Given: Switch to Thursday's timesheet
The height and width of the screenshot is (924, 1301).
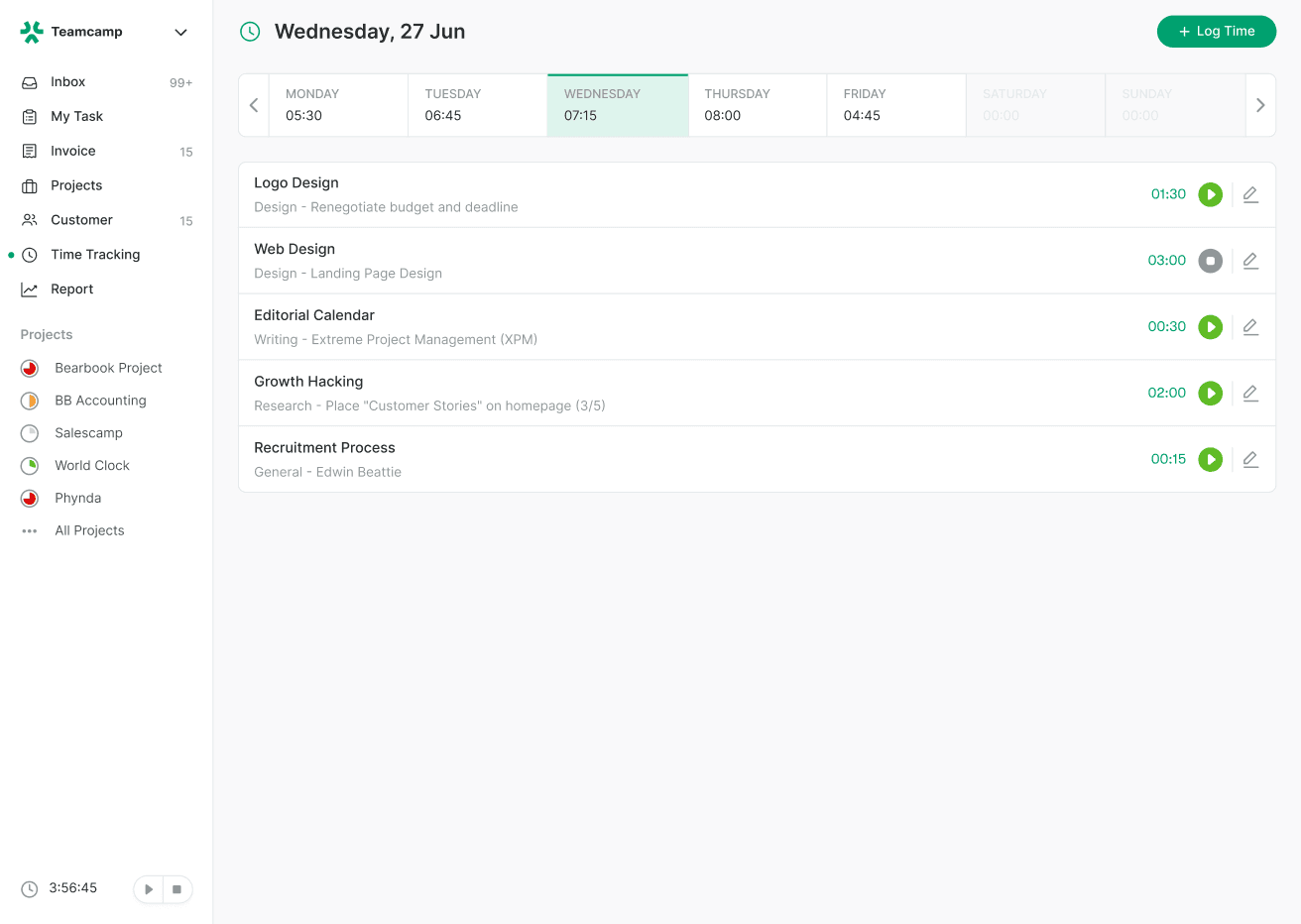Looking at the screenshot, I should click(x=757, y=104).
